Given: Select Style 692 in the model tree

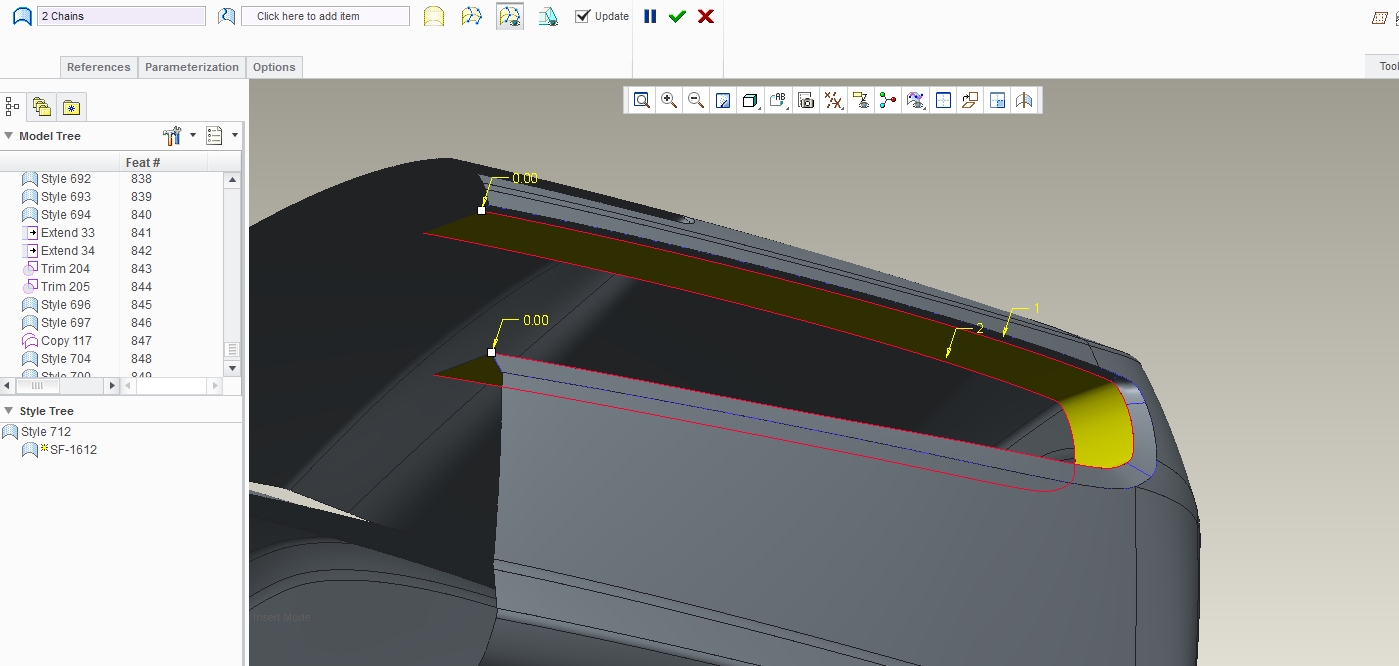Looking at the screenshot, I should point(66,179).
